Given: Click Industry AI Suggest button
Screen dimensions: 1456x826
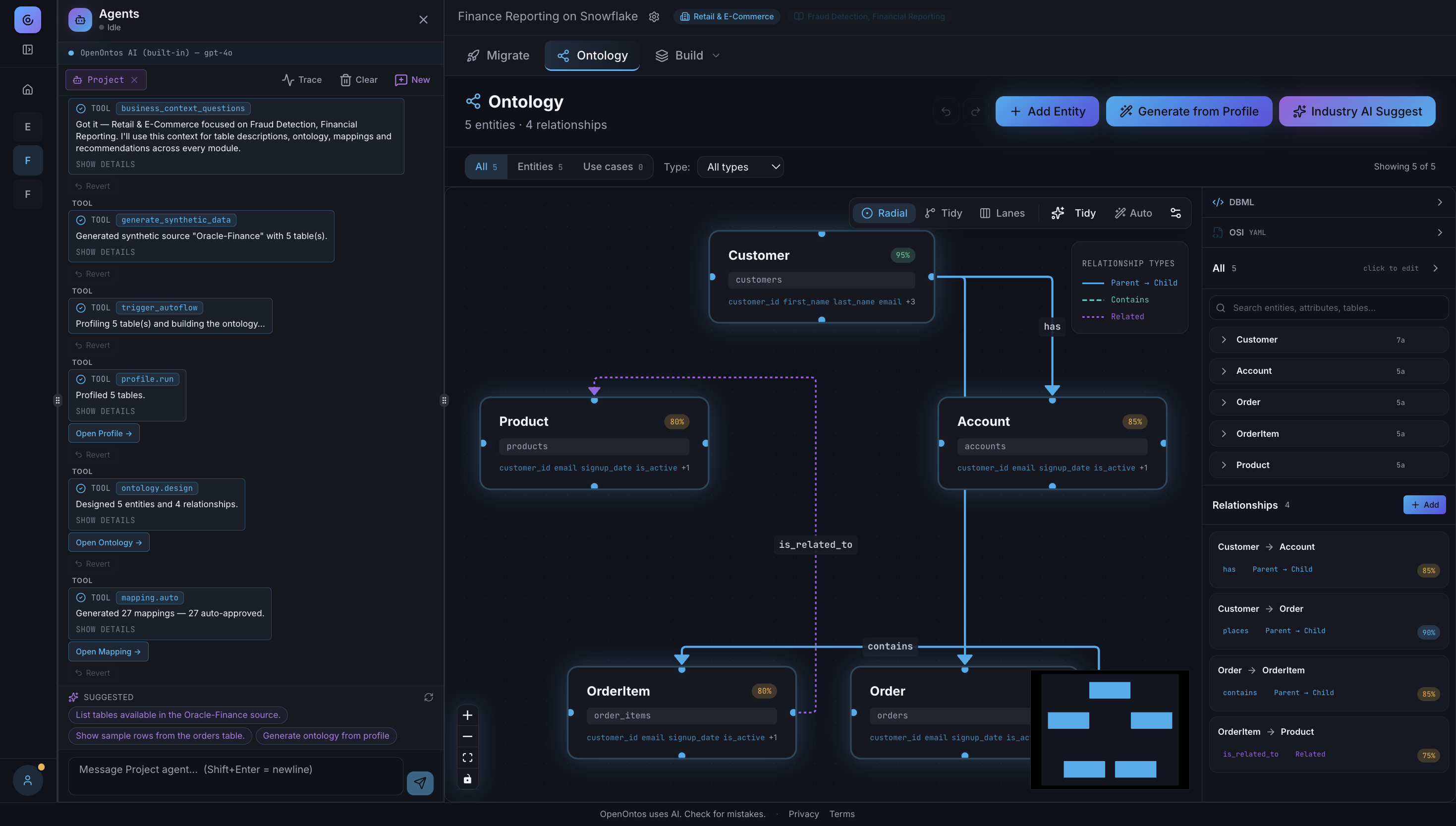Looking at the screenshot, I should tap(1357, 112).
